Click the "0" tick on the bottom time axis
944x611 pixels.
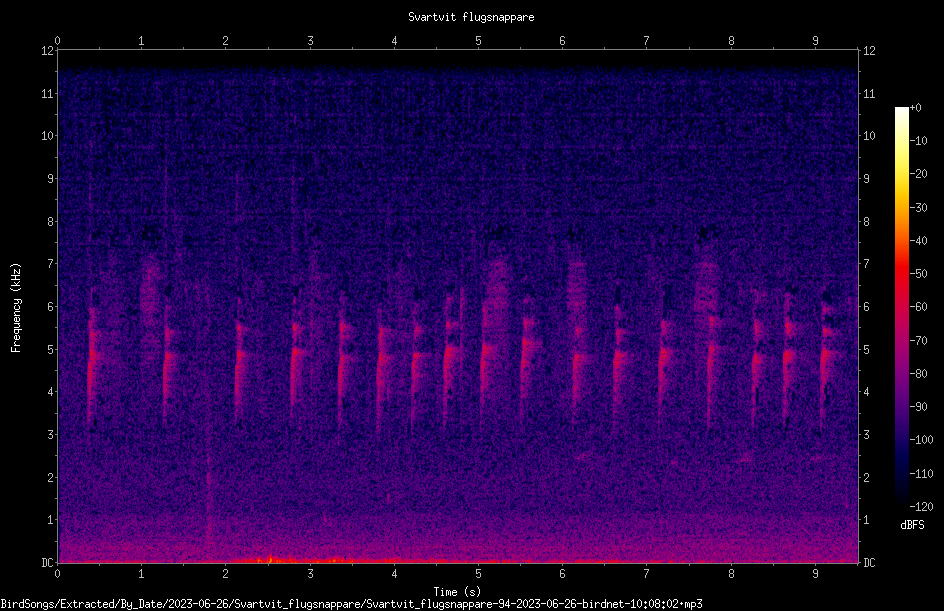(57, 574)
